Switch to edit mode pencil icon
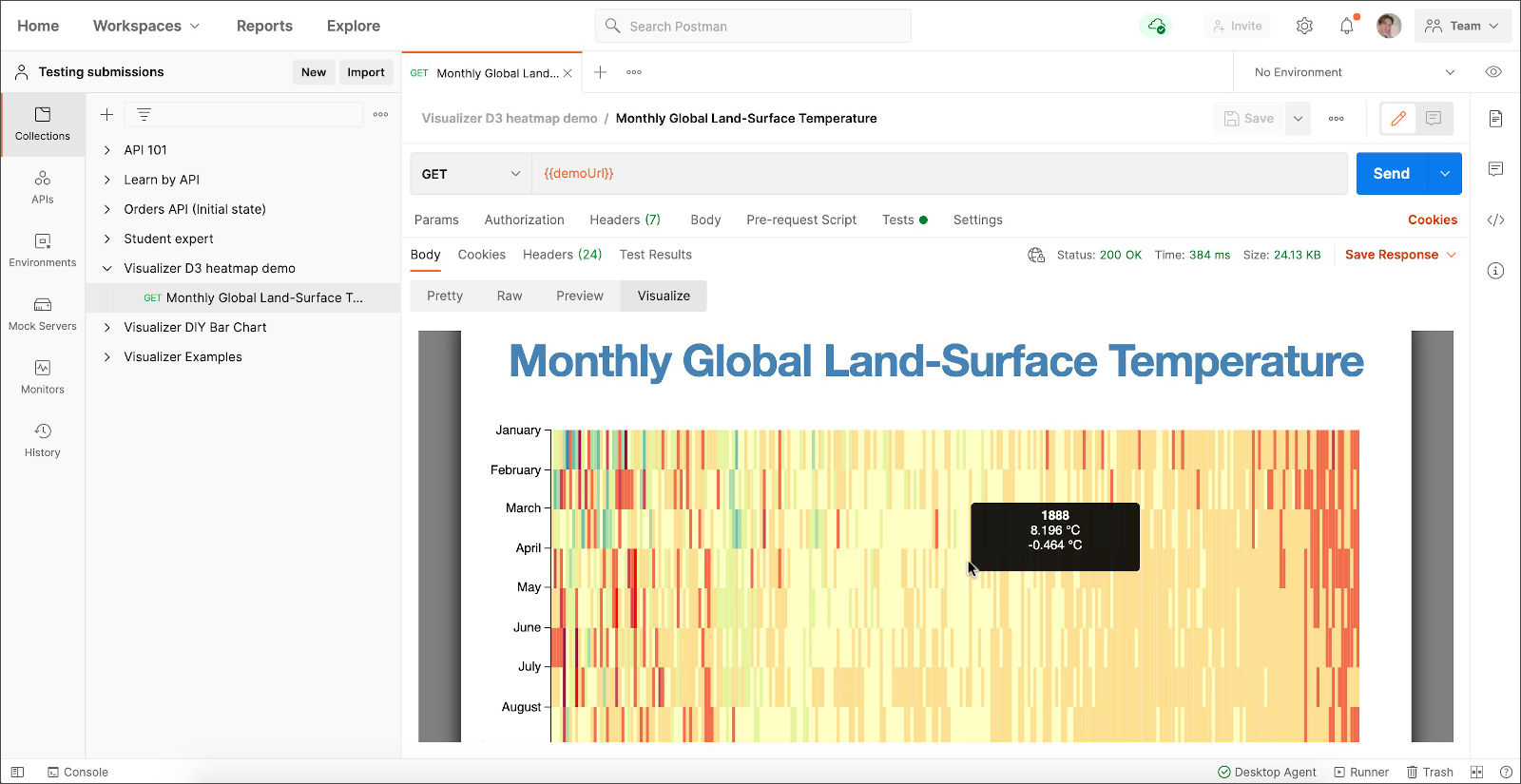The image size is (1521, 784). (1398, 119)
